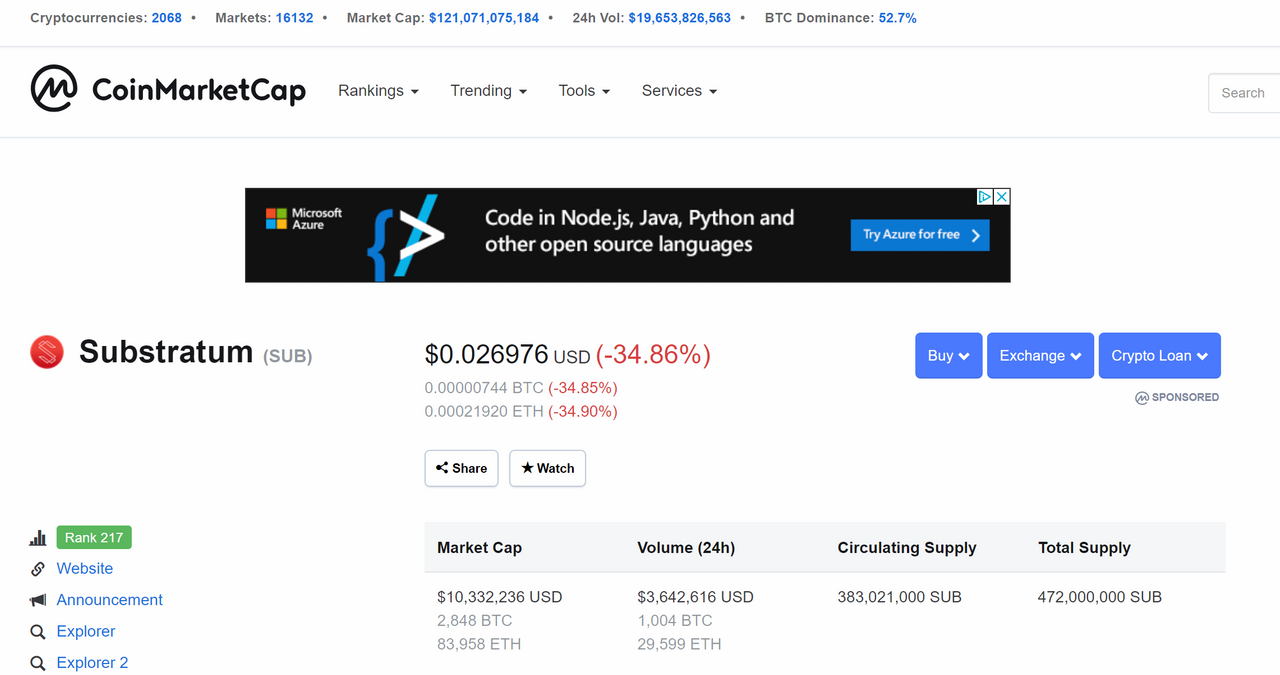1280x675 pixels.
Task: Click the magnifier icon beside Explorer
Action: 38,632
